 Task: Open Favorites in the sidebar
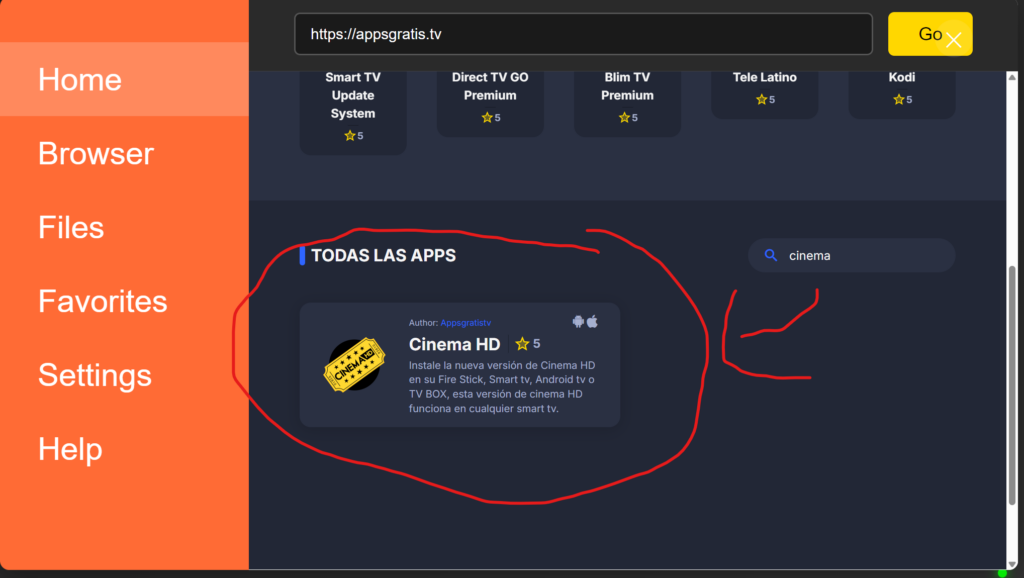102,301
